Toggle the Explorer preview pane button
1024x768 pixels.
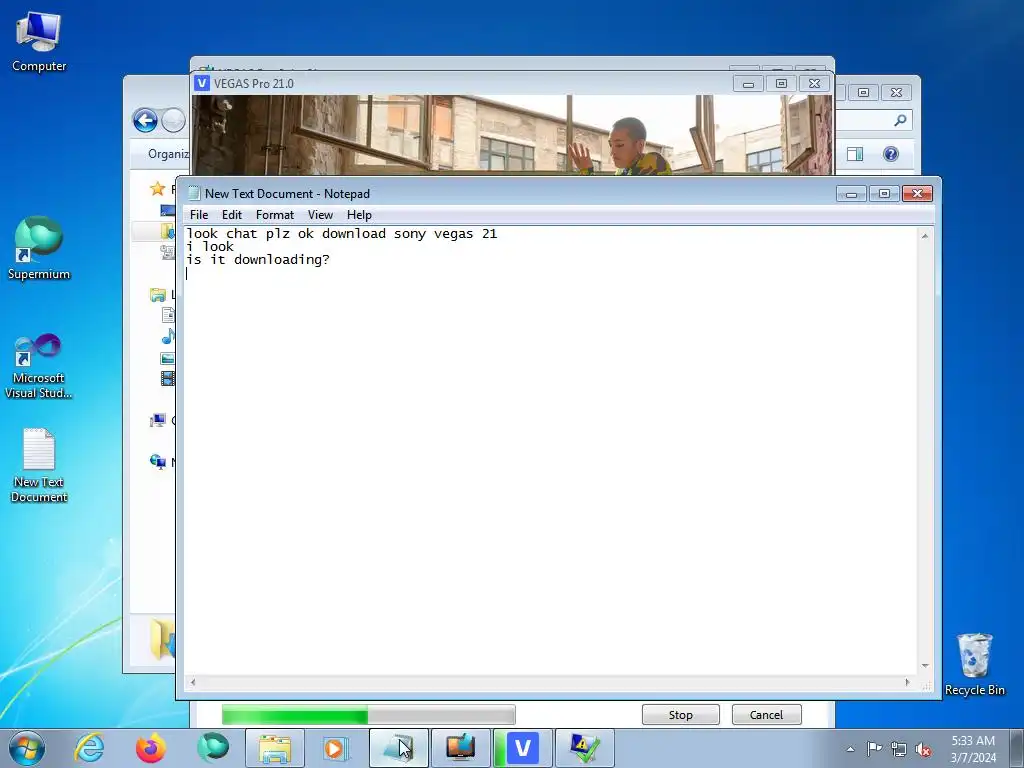pyautogui.click(x=855, y=154)
